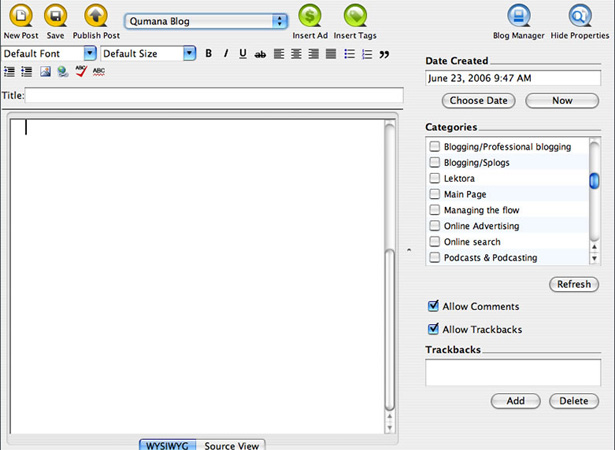Check the Blogging/Professional blogging category
This screenshot has width=615, height=450.
tap(435, 146)
